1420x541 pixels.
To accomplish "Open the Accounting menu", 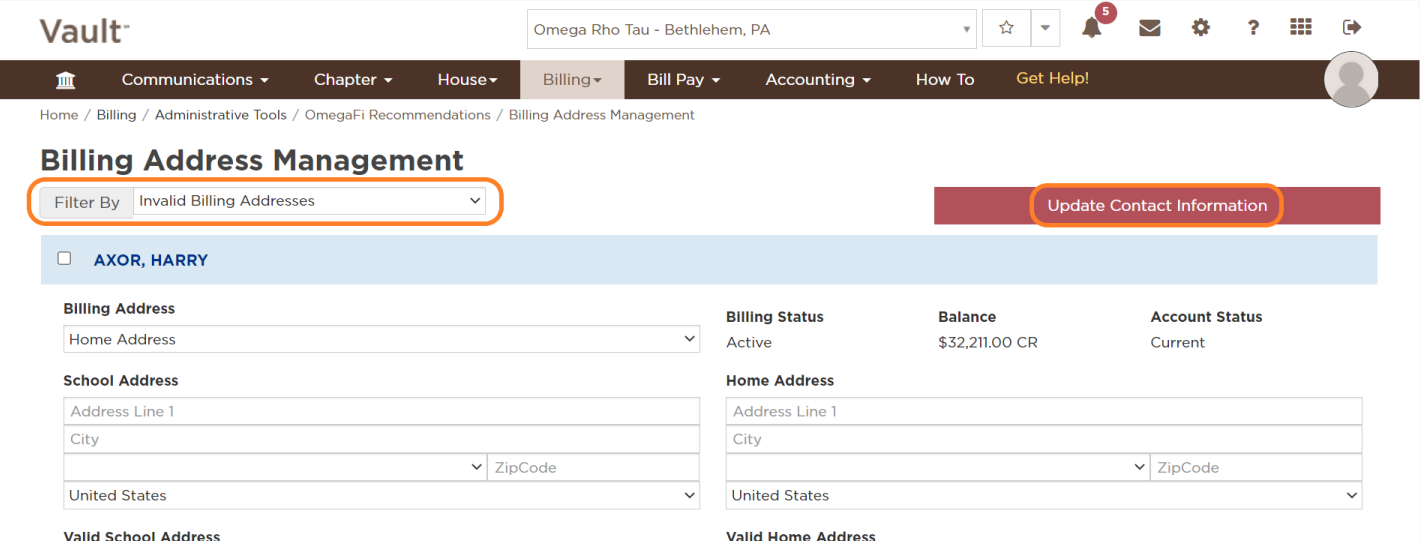I will [818, 80].
